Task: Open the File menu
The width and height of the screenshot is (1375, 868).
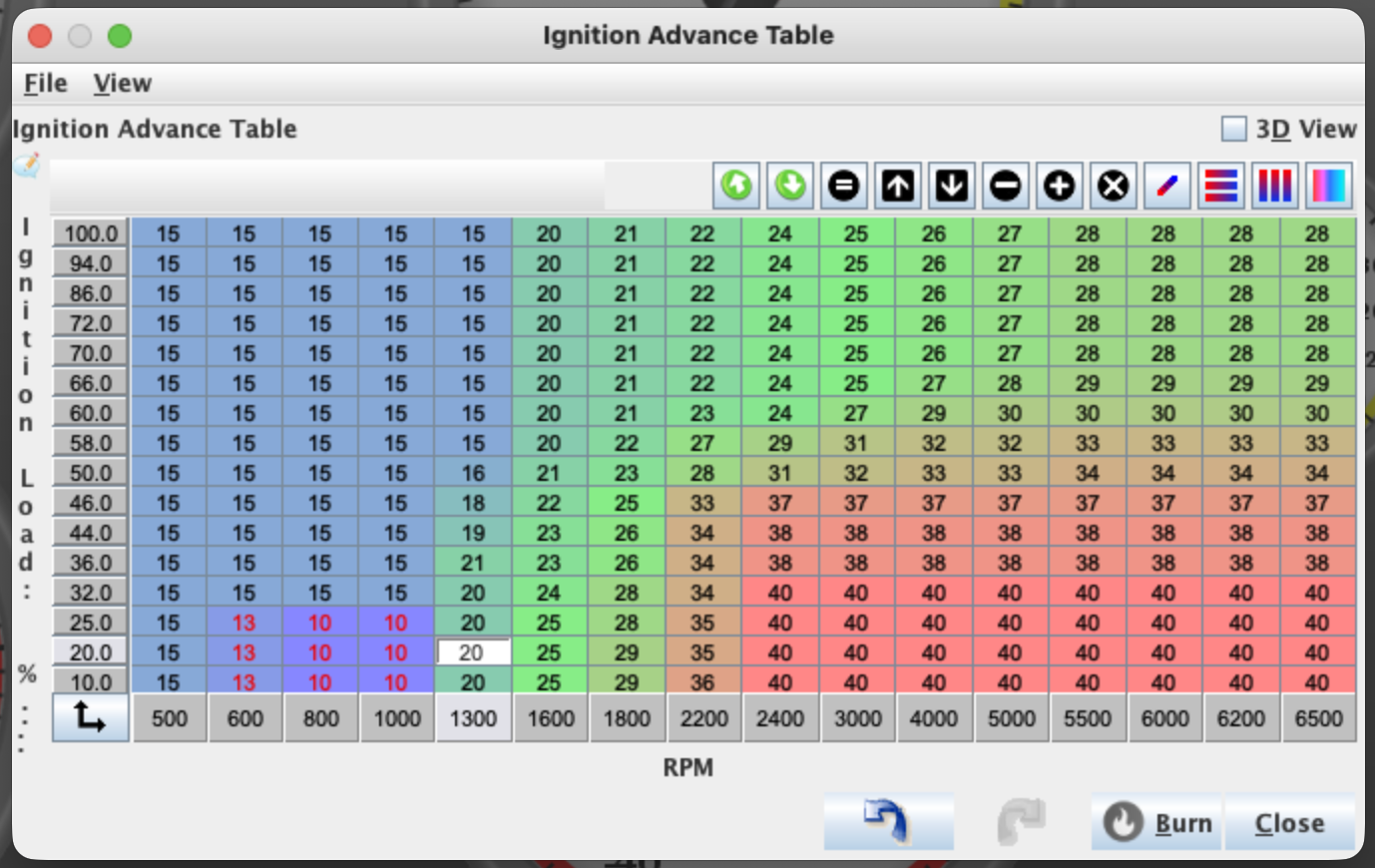Action: (x=44, y=84)
